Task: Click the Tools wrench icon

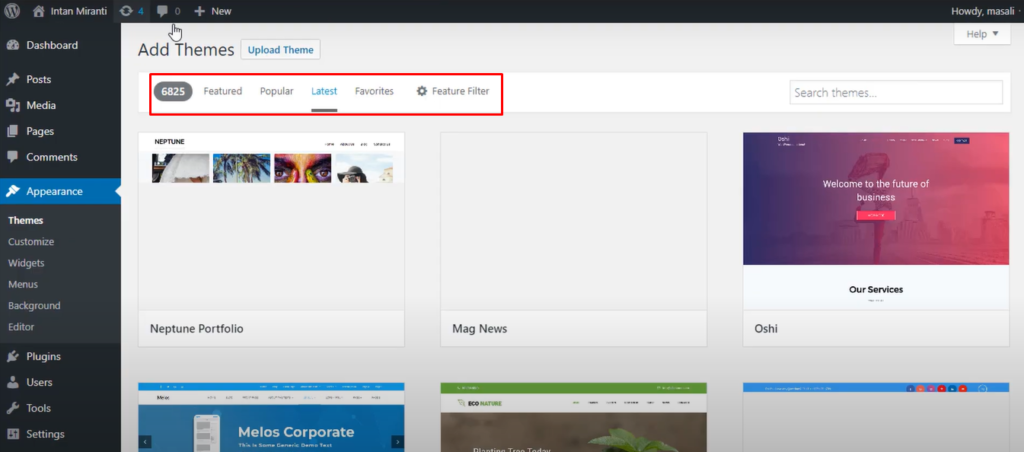Action: coord(12,408)
